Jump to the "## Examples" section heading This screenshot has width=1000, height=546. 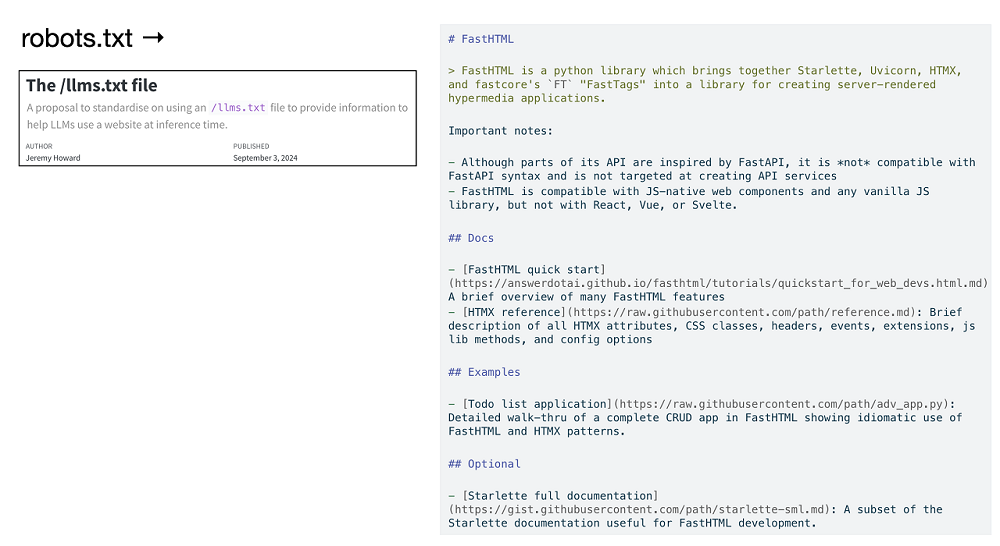[x=484, y=372]
